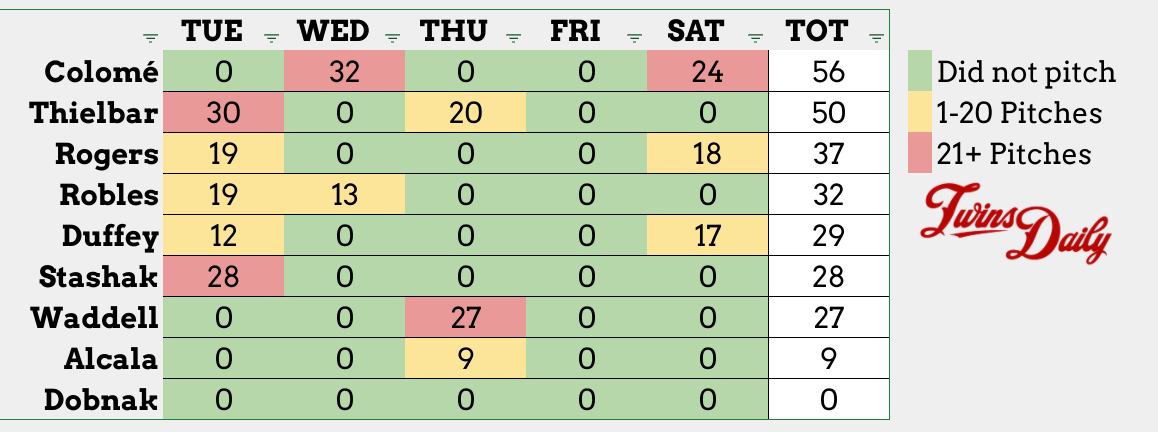Click the yellow 1-20 Pitches swatch

(919, 113)
